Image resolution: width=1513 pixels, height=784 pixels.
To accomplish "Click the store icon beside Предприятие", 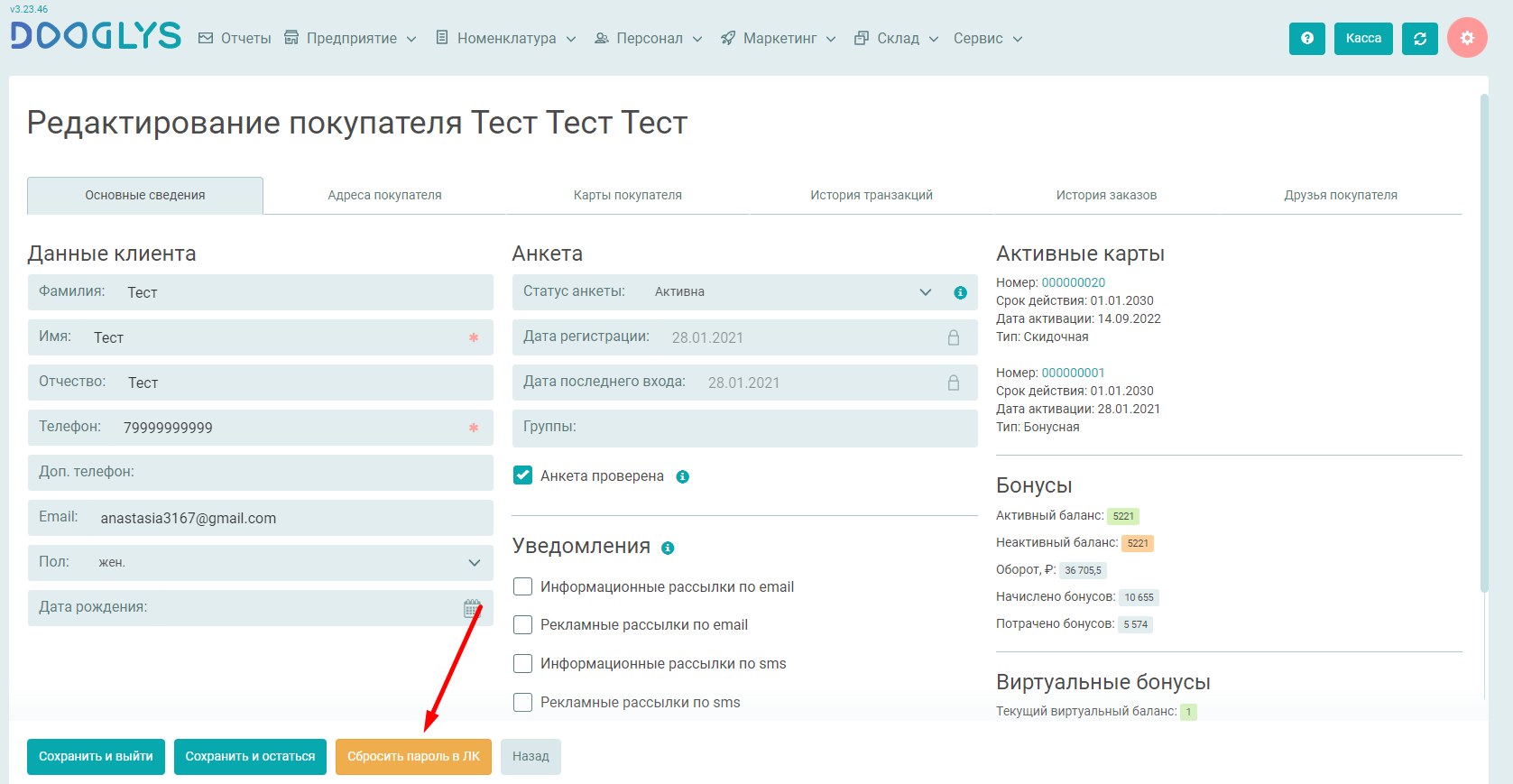I will [291, 37].
